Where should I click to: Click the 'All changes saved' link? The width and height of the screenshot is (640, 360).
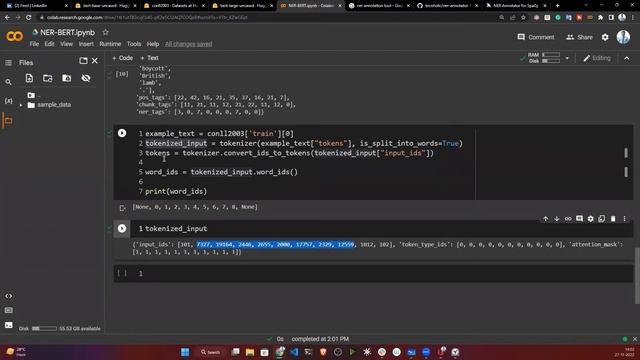[x=189, y=44]
